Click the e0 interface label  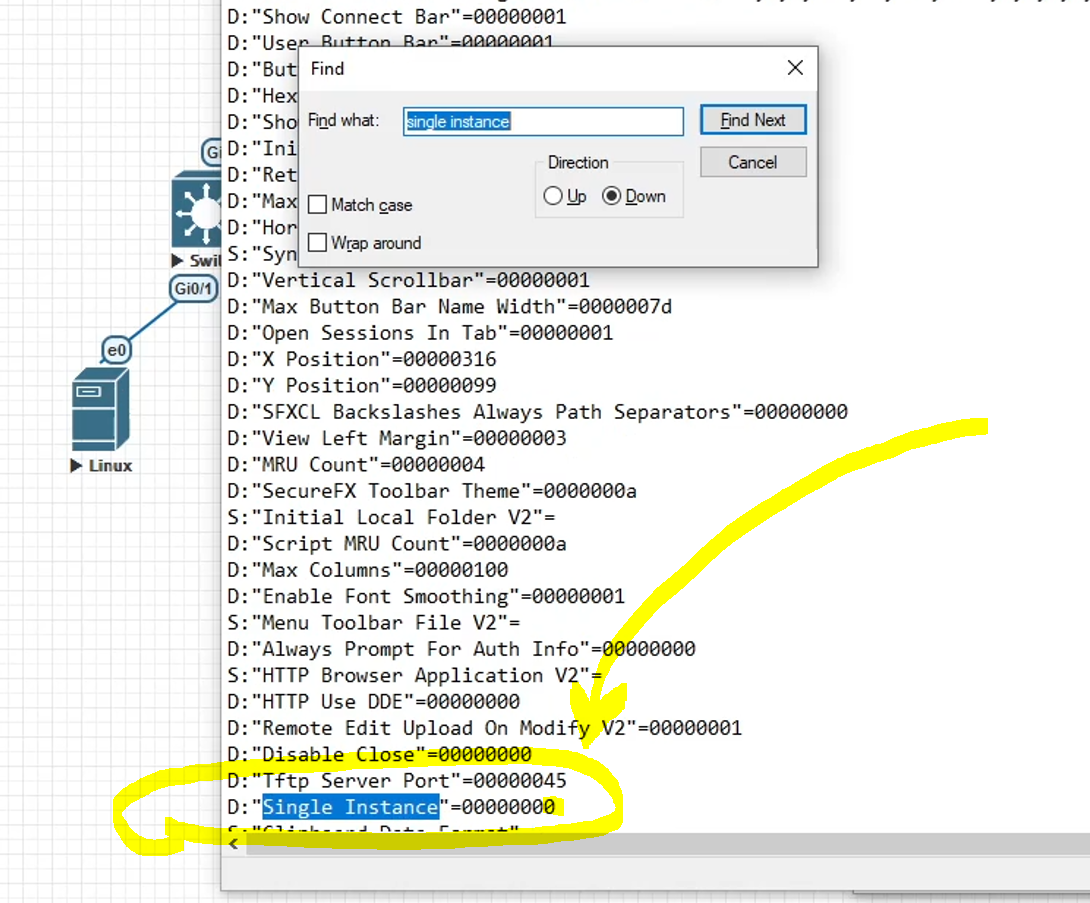(x=117, y=350)
